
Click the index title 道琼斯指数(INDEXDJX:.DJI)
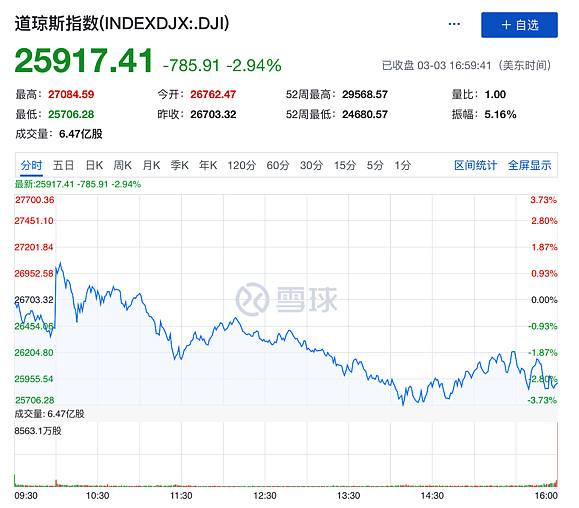(122, 24)
